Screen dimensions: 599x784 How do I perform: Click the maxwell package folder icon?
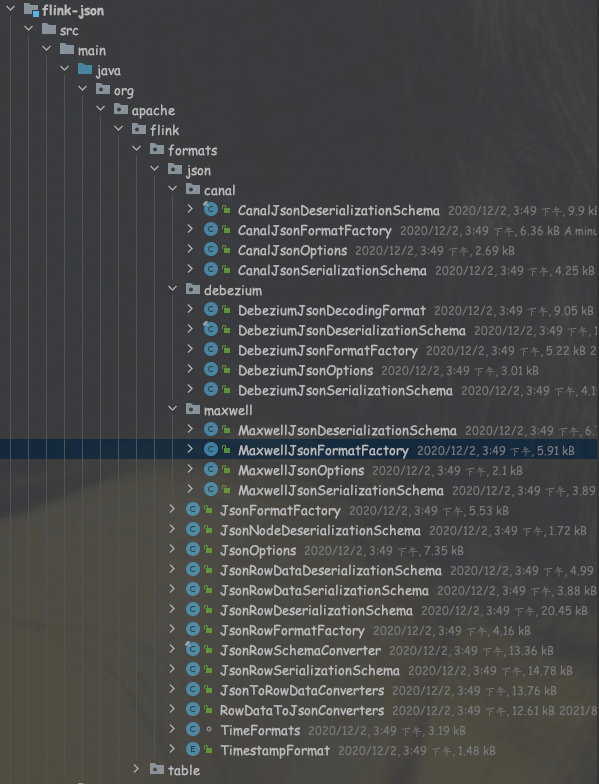tap(193, 409)
